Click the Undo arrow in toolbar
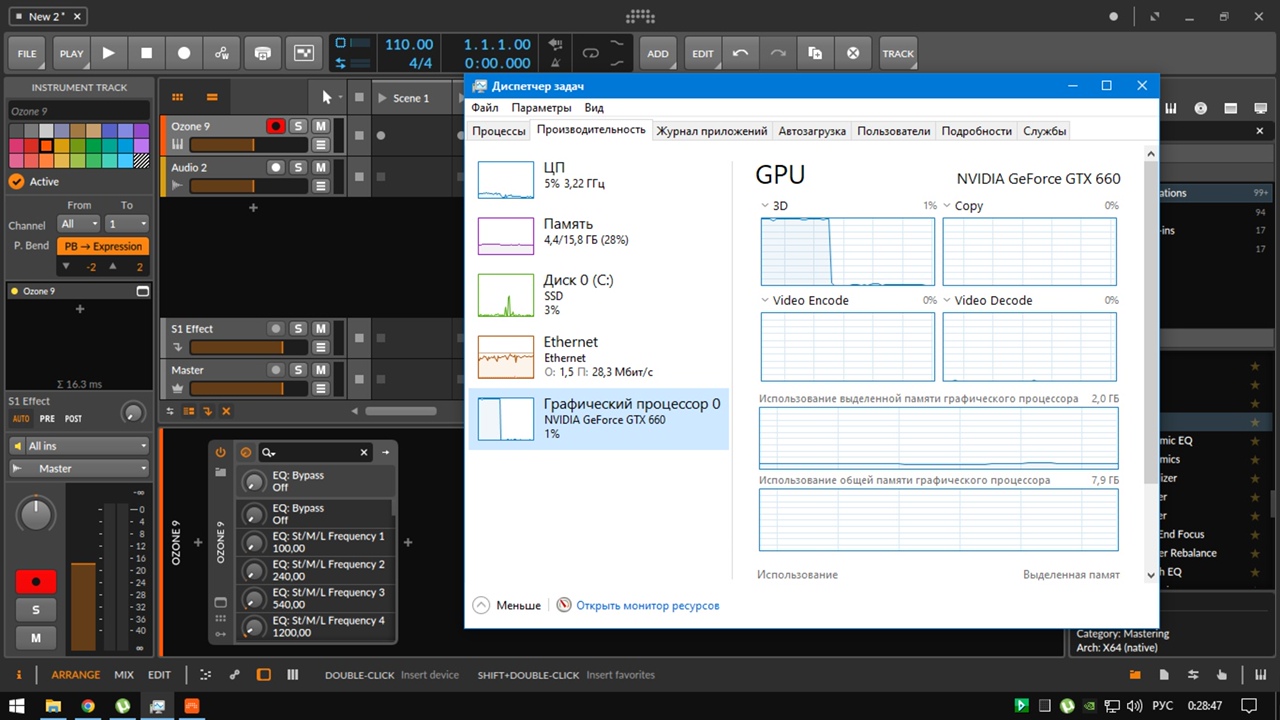1280x720 pixels. [740, 53]
